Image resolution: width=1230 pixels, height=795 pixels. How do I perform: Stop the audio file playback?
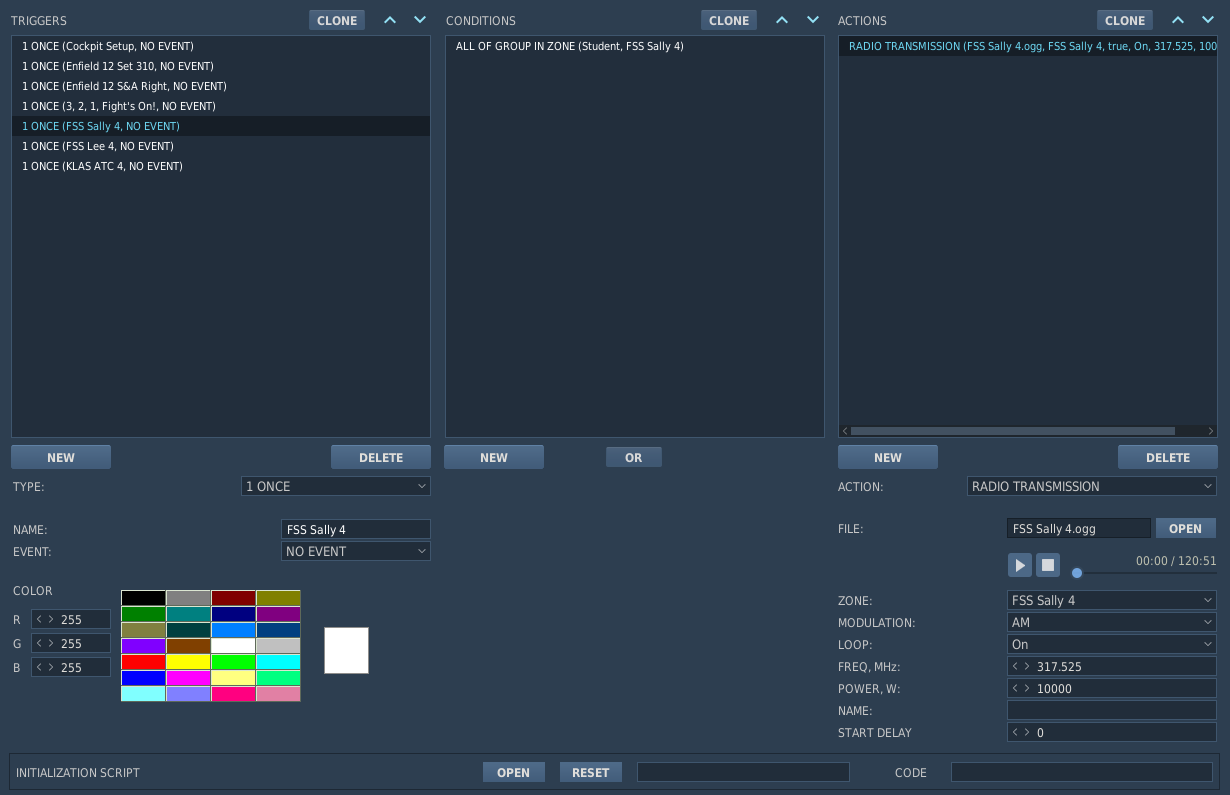coord(1048,565)
